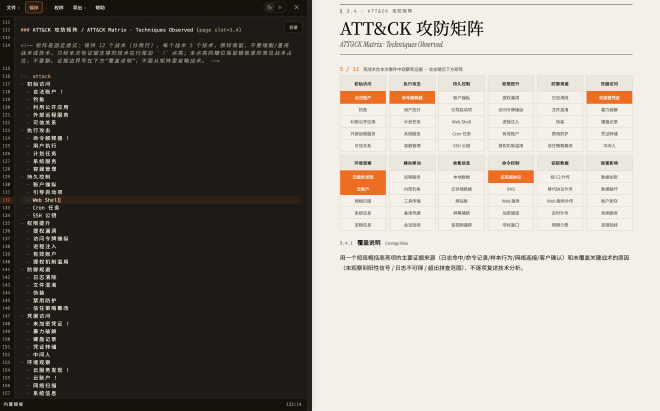Click the 目录 button at the editor's top right
Image resolution: width=660 pixels, height=411 pixels.
(x=293, y=27)
